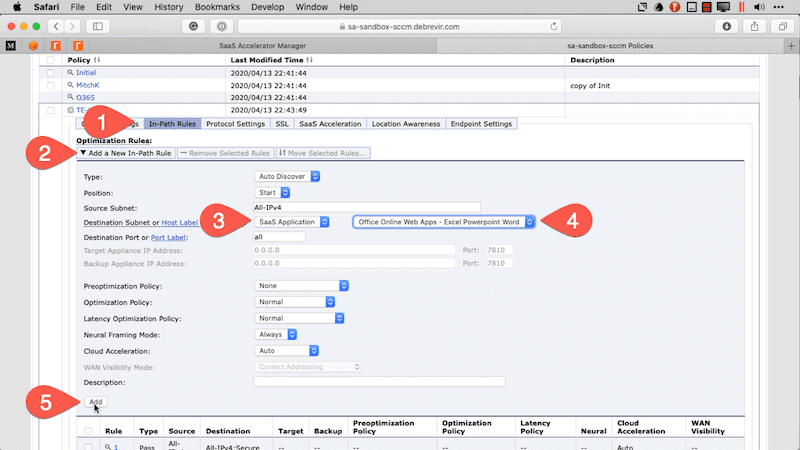Viewport: 800px width, 450px height.
Task: Open the Share icon in Safari toolbar
Action: click(755, 27)
